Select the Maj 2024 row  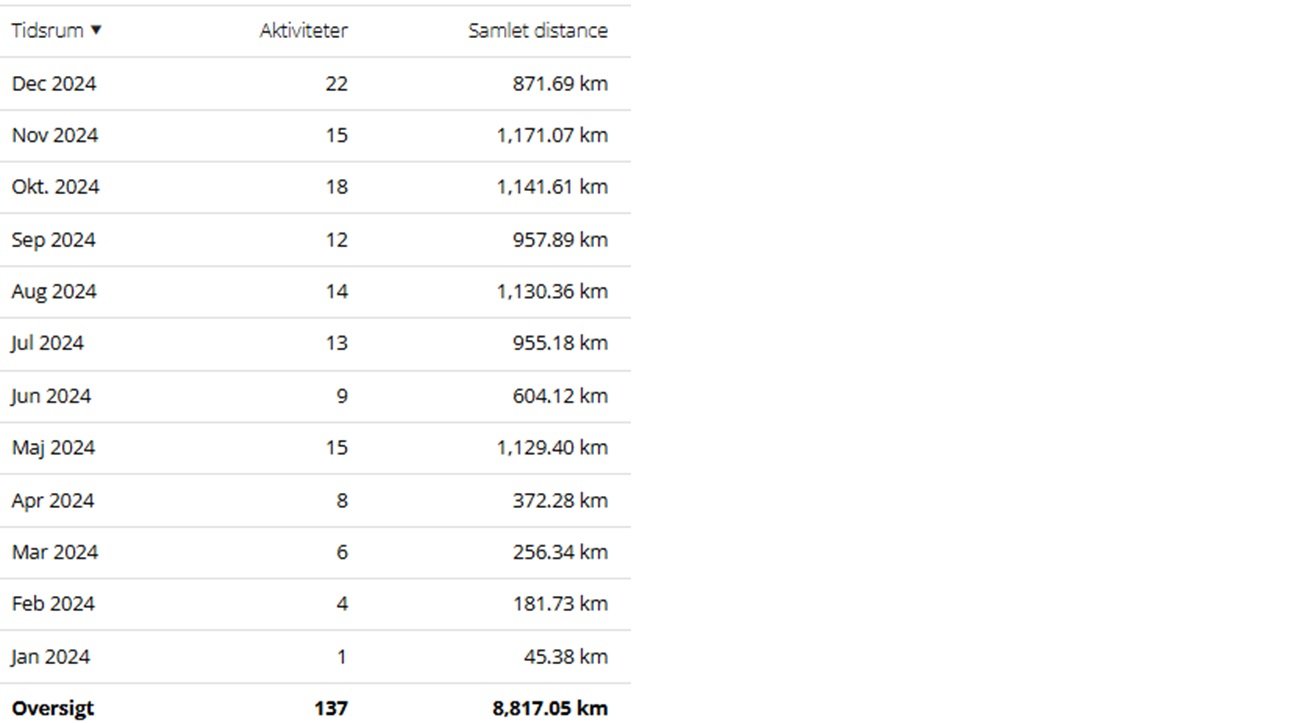(53, 447)
